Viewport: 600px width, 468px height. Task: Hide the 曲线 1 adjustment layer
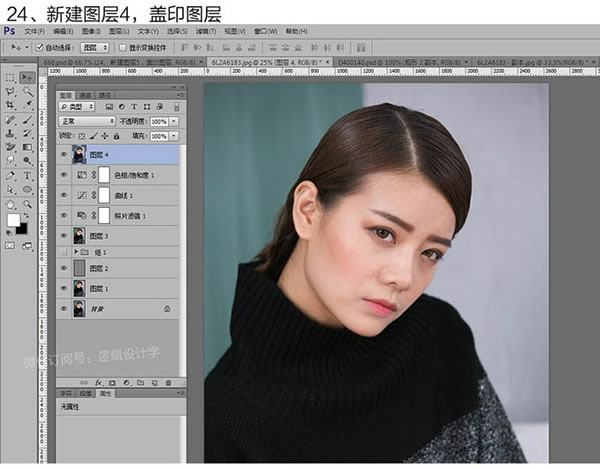tap(64, 195)
